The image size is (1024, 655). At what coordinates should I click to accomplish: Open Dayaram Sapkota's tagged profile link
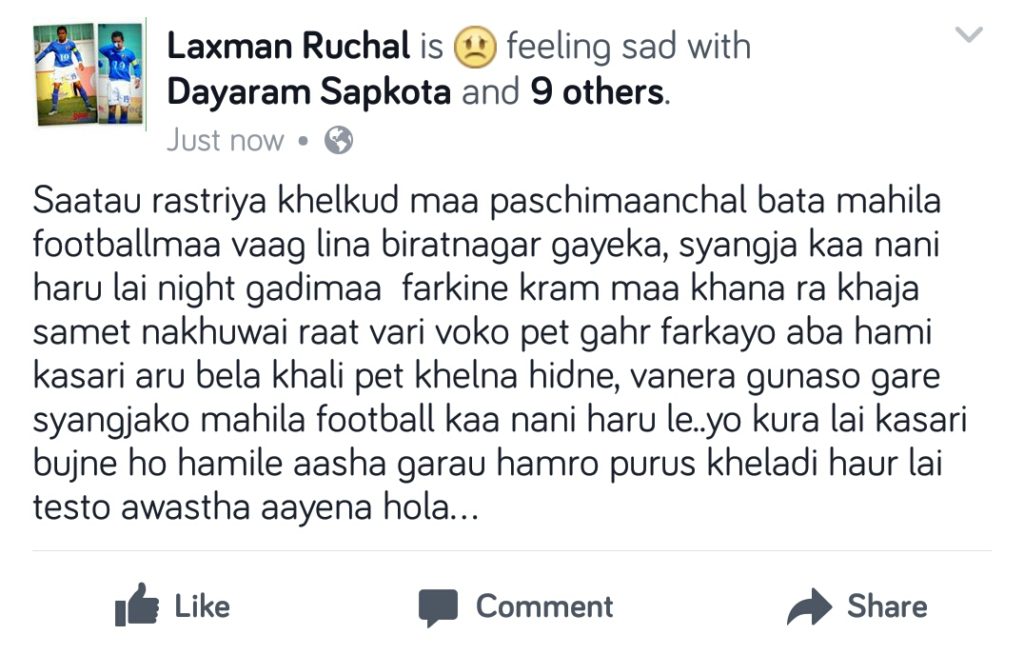click(x=311, y=92)
